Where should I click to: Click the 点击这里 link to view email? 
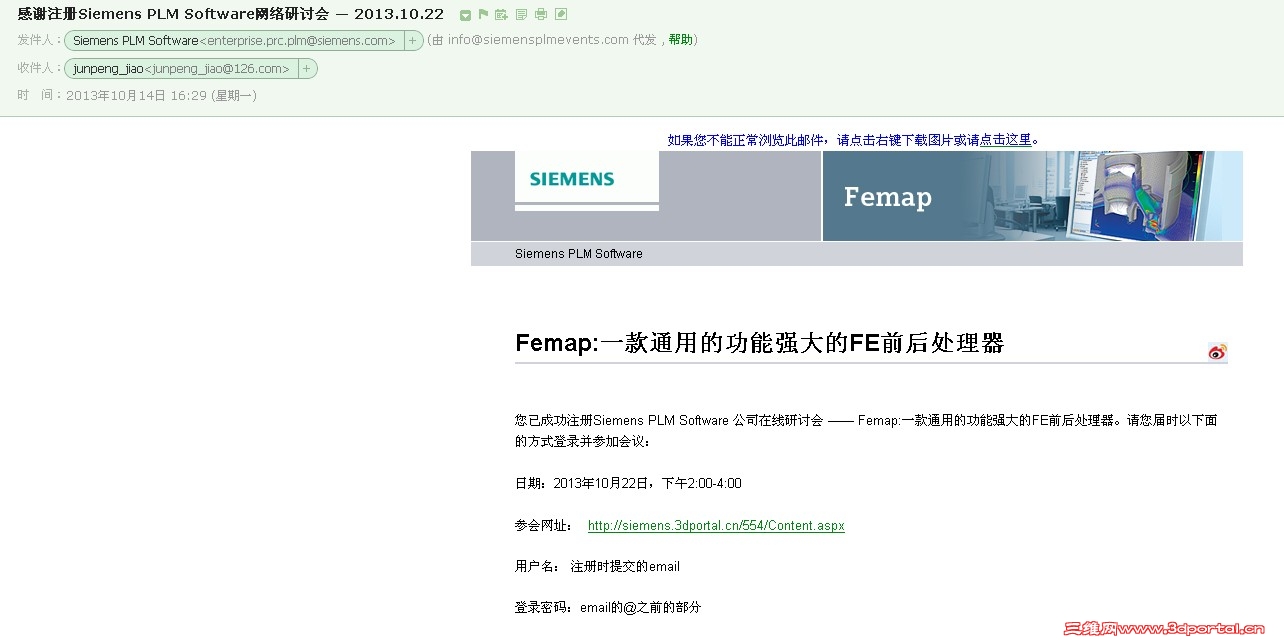click(1005, 140)
